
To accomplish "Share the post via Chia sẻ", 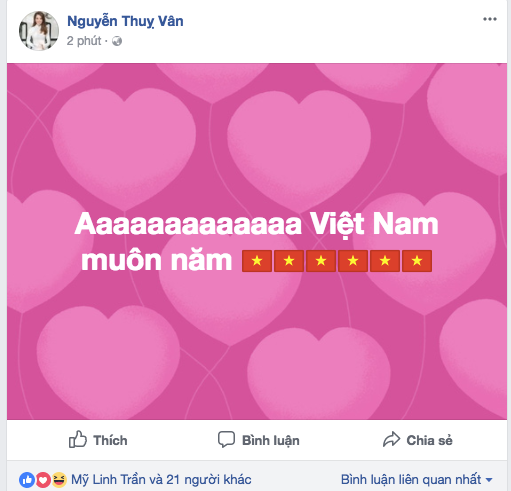I will tap(418, 440).
